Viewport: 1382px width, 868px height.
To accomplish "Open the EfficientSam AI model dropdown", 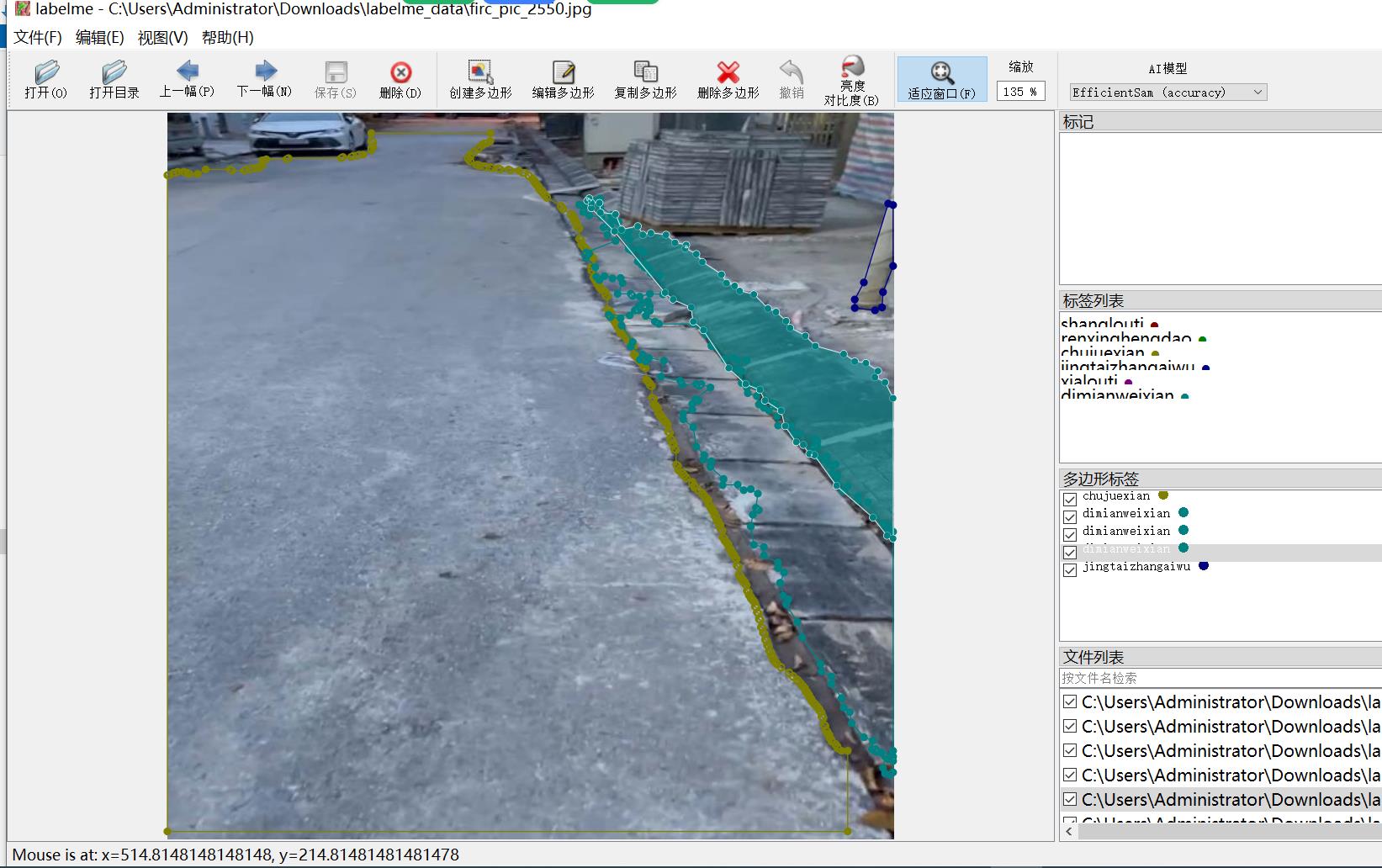I will tap(1168, 93).
